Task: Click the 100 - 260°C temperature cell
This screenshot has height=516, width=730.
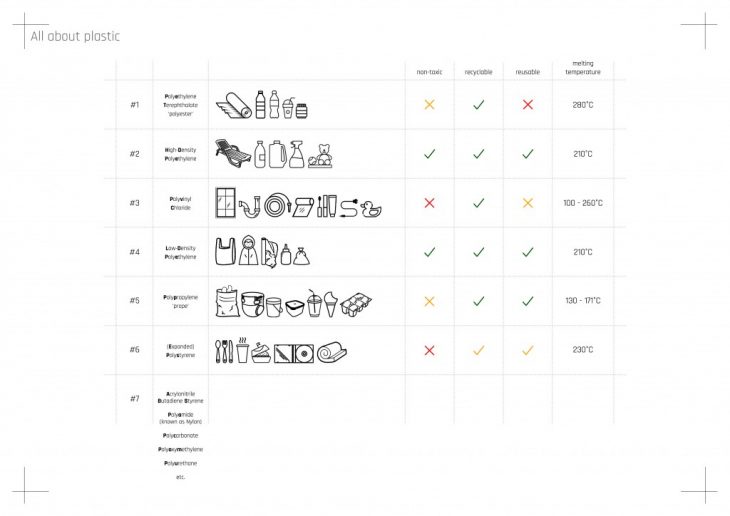Action: pos(583,203)
